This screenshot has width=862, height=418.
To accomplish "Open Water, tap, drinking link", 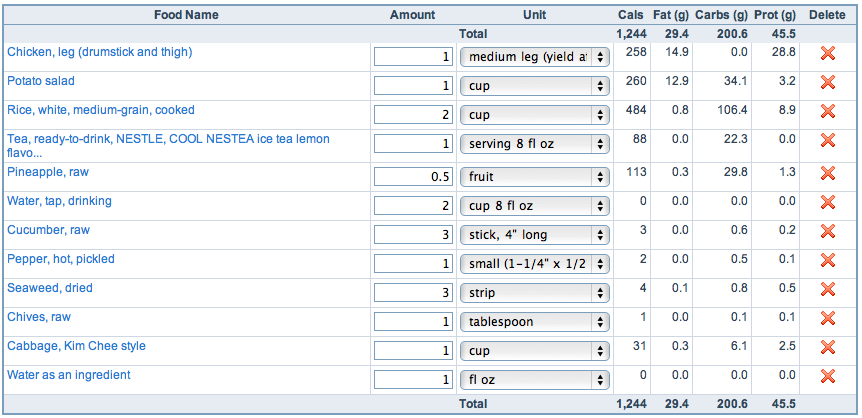I will tap(59, 201).
